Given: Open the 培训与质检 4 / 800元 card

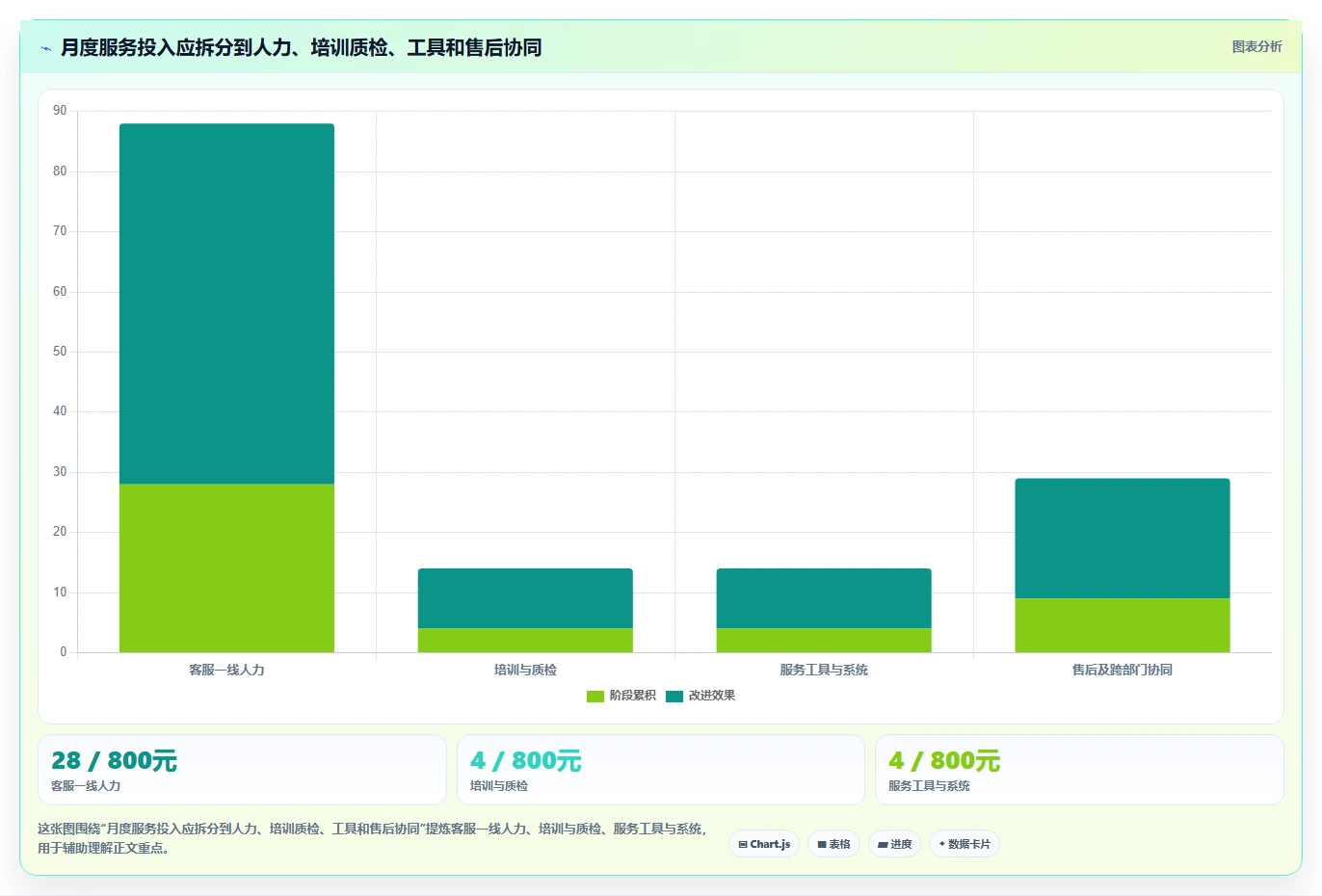Looking at the screenshot, I should coord(660,770).
